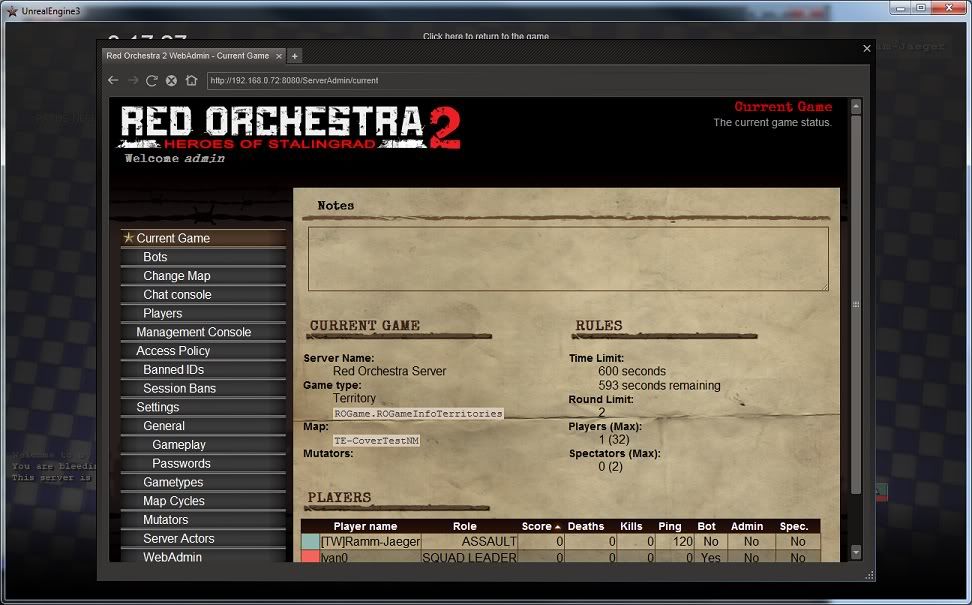Open a new browser tab
The height and width of the screenshot is (605, 972).
(x=295, y=56)
